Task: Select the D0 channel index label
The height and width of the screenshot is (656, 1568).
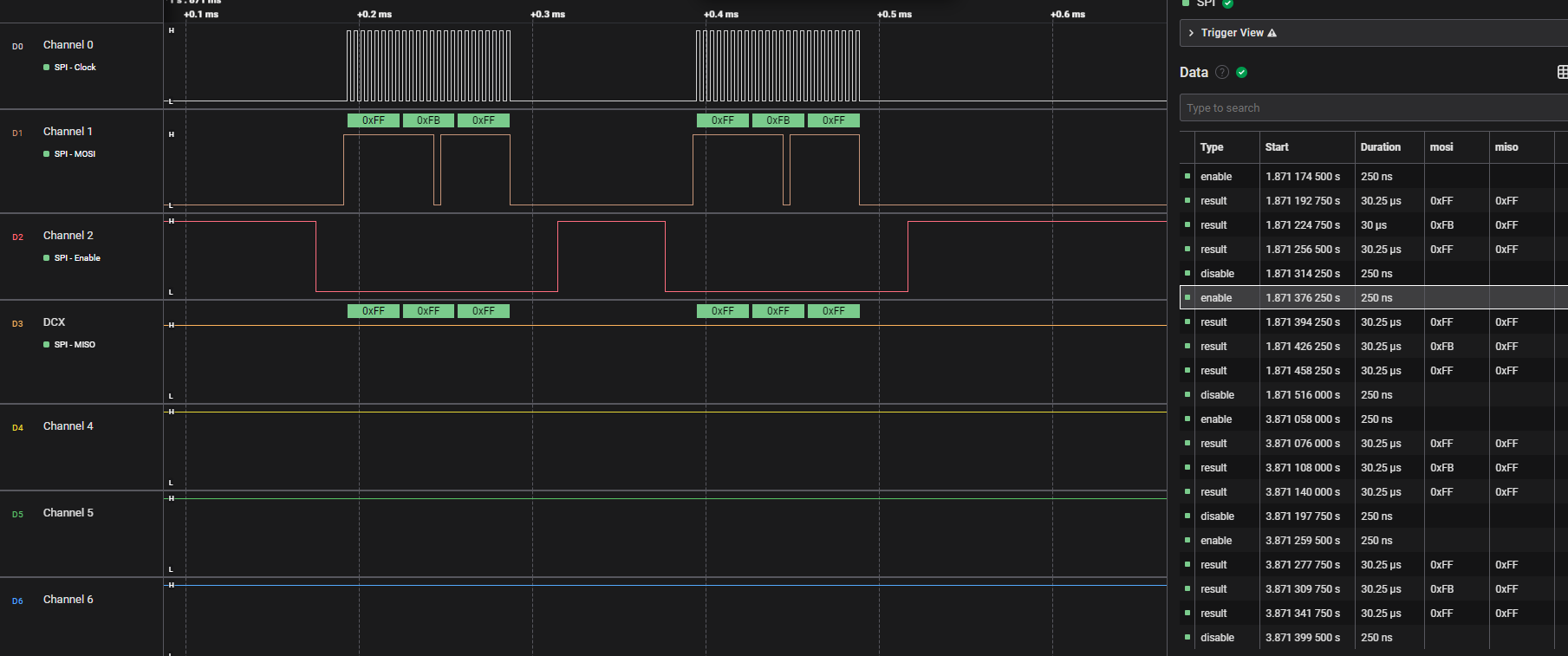Action: point(17,47)
